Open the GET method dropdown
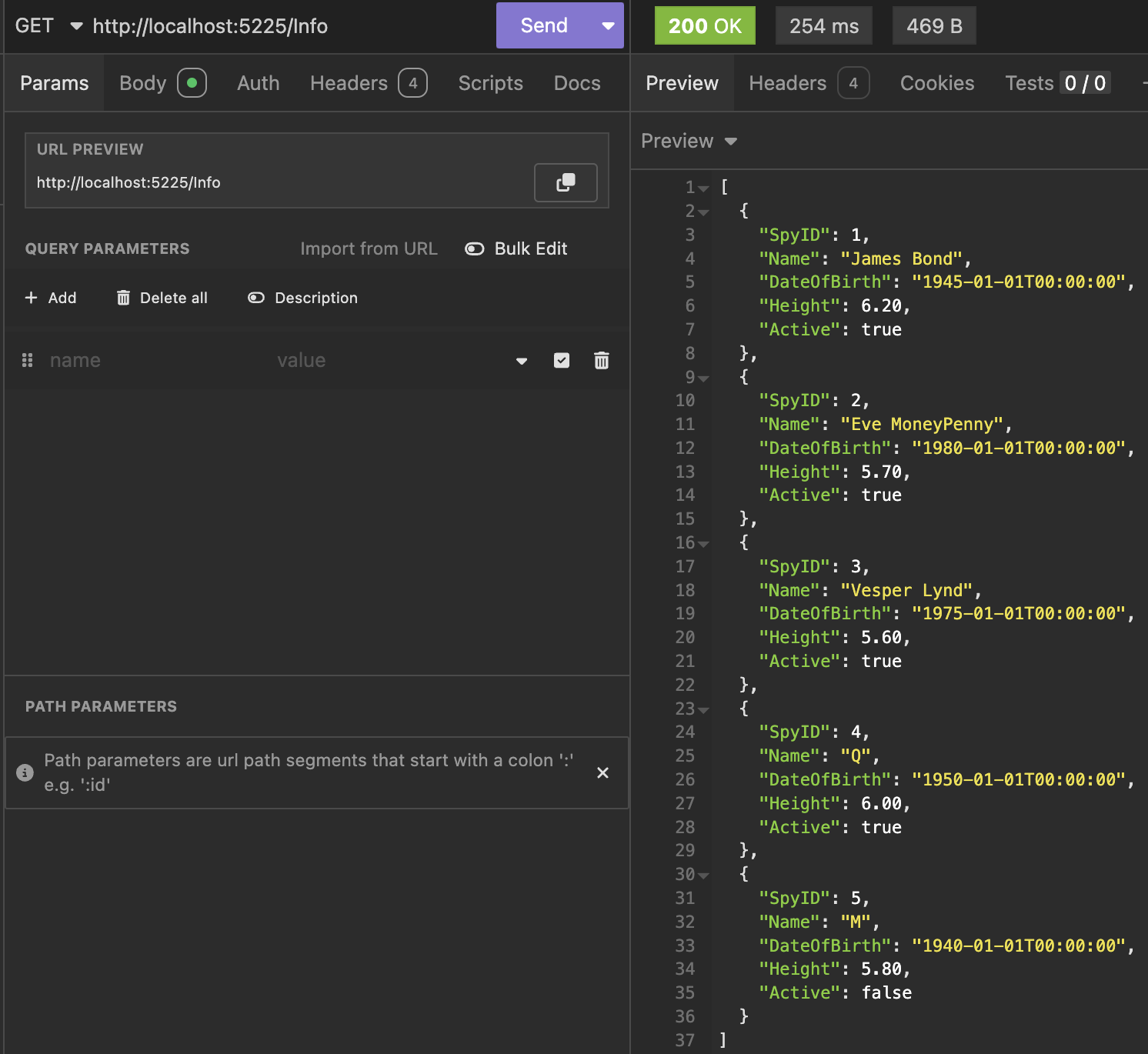1148x1054 pixels. click(x=75, y=25)
